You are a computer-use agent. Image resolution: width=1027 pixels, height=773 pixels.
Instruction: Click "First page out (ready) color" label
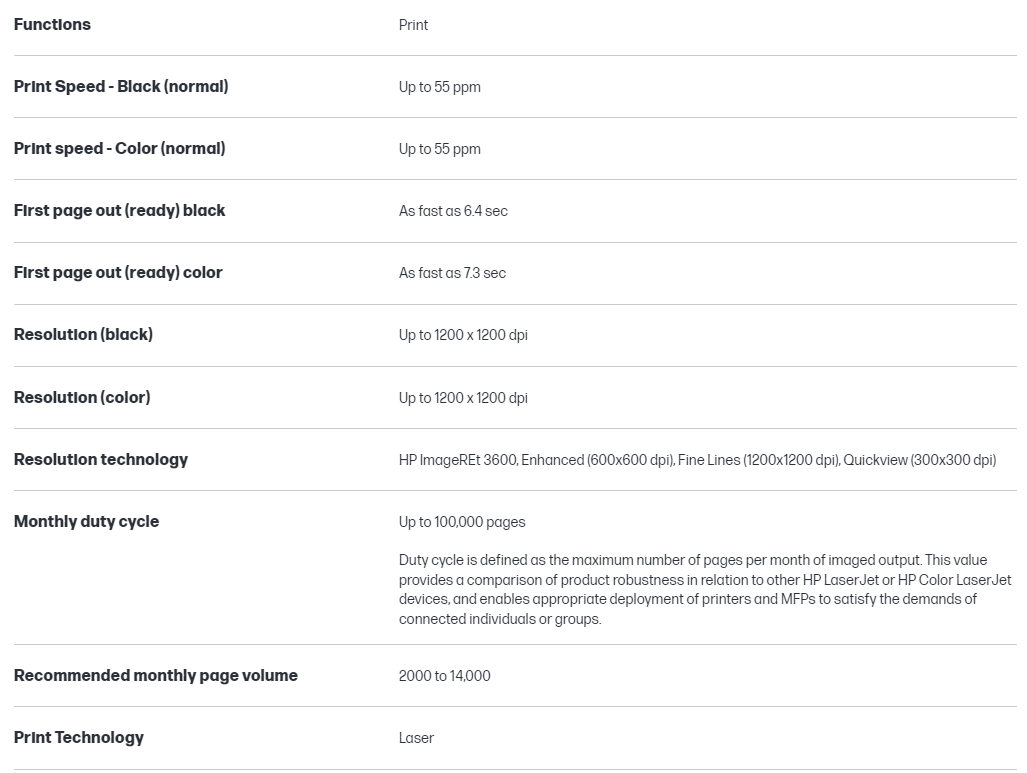tap(118, 273)
